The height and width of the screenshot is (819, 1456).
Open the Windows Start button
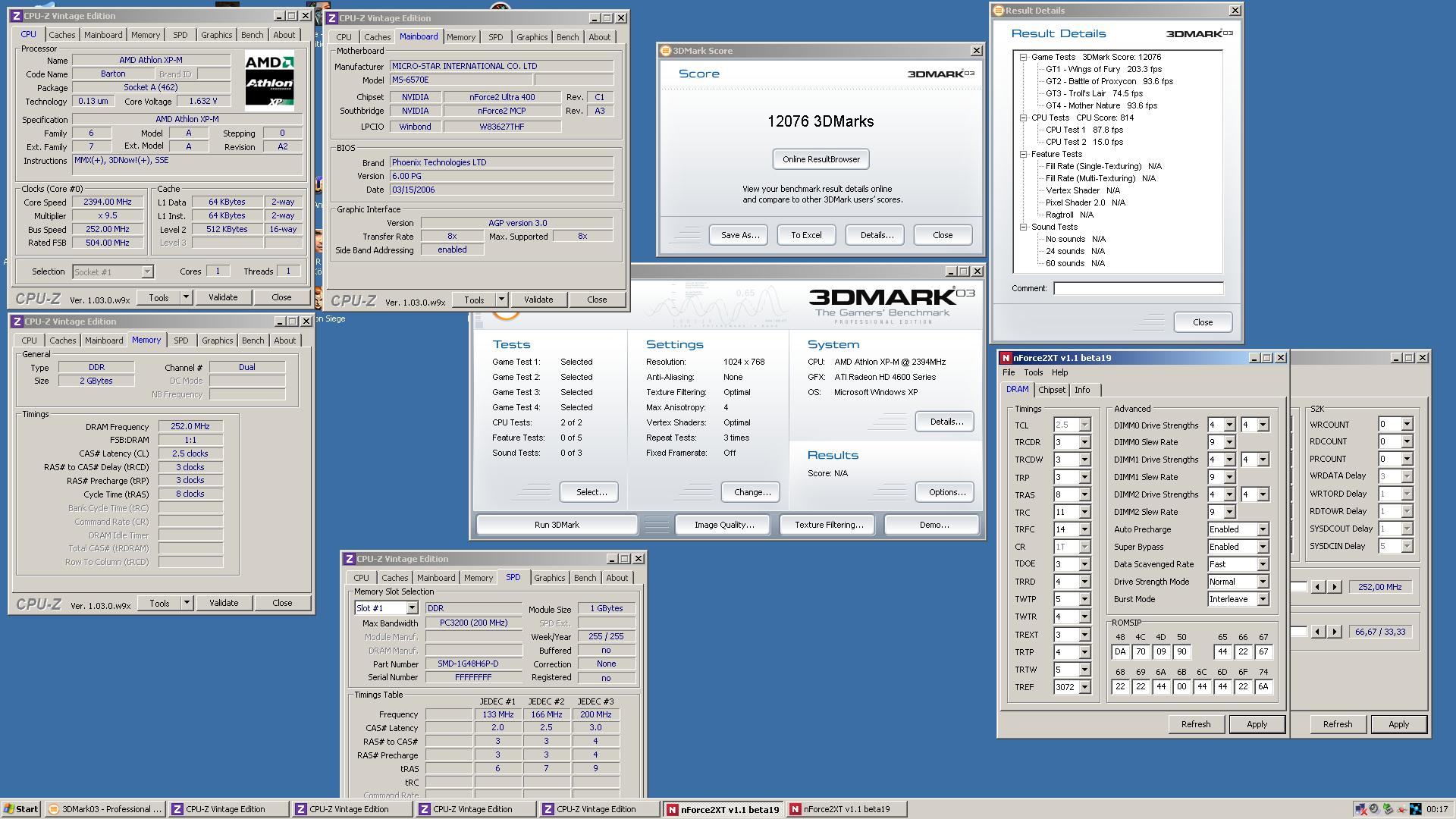tap(21, 809)
